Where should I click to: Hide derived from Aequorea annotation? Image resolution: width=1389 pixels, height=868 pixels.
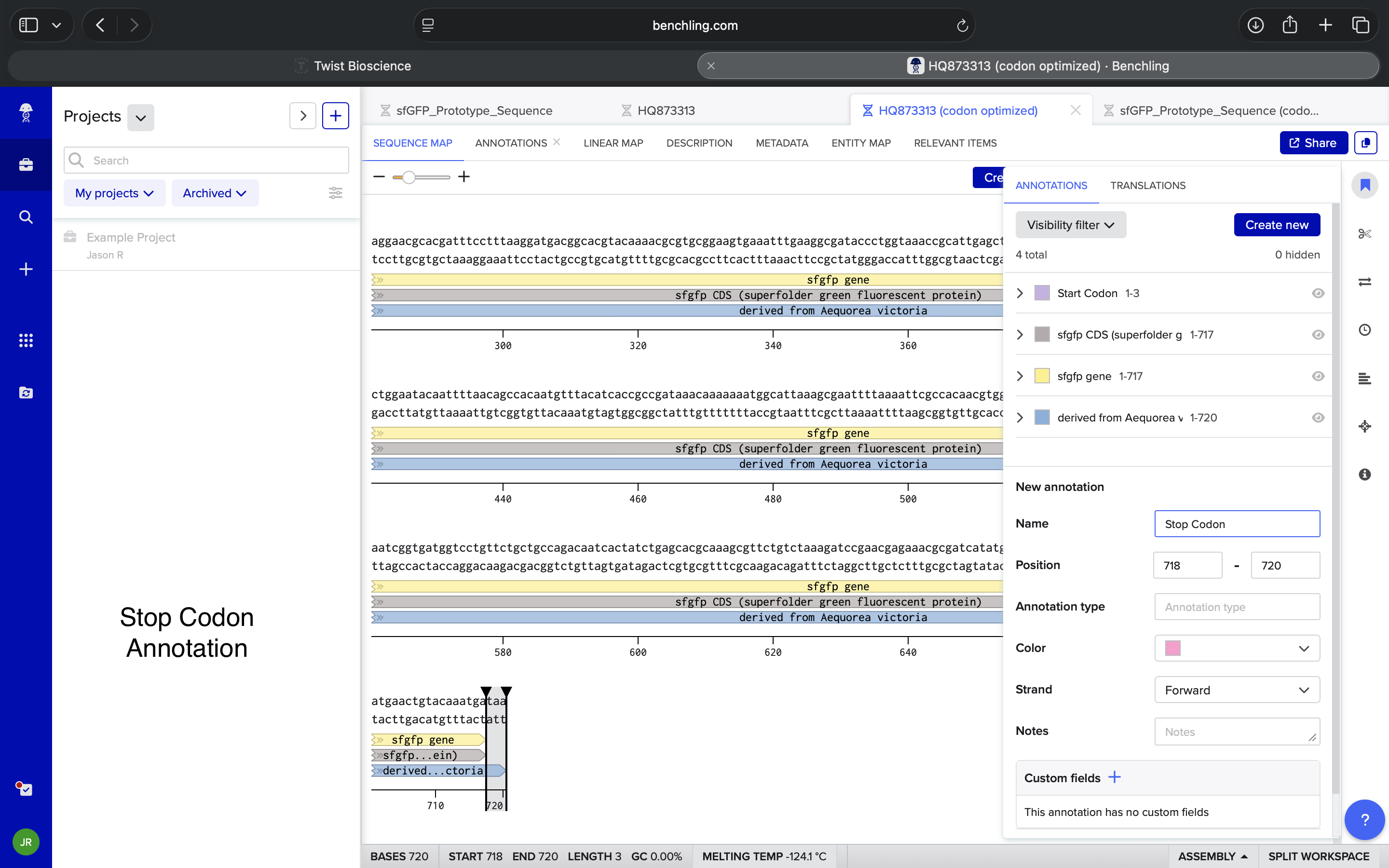pos(1318,417)
